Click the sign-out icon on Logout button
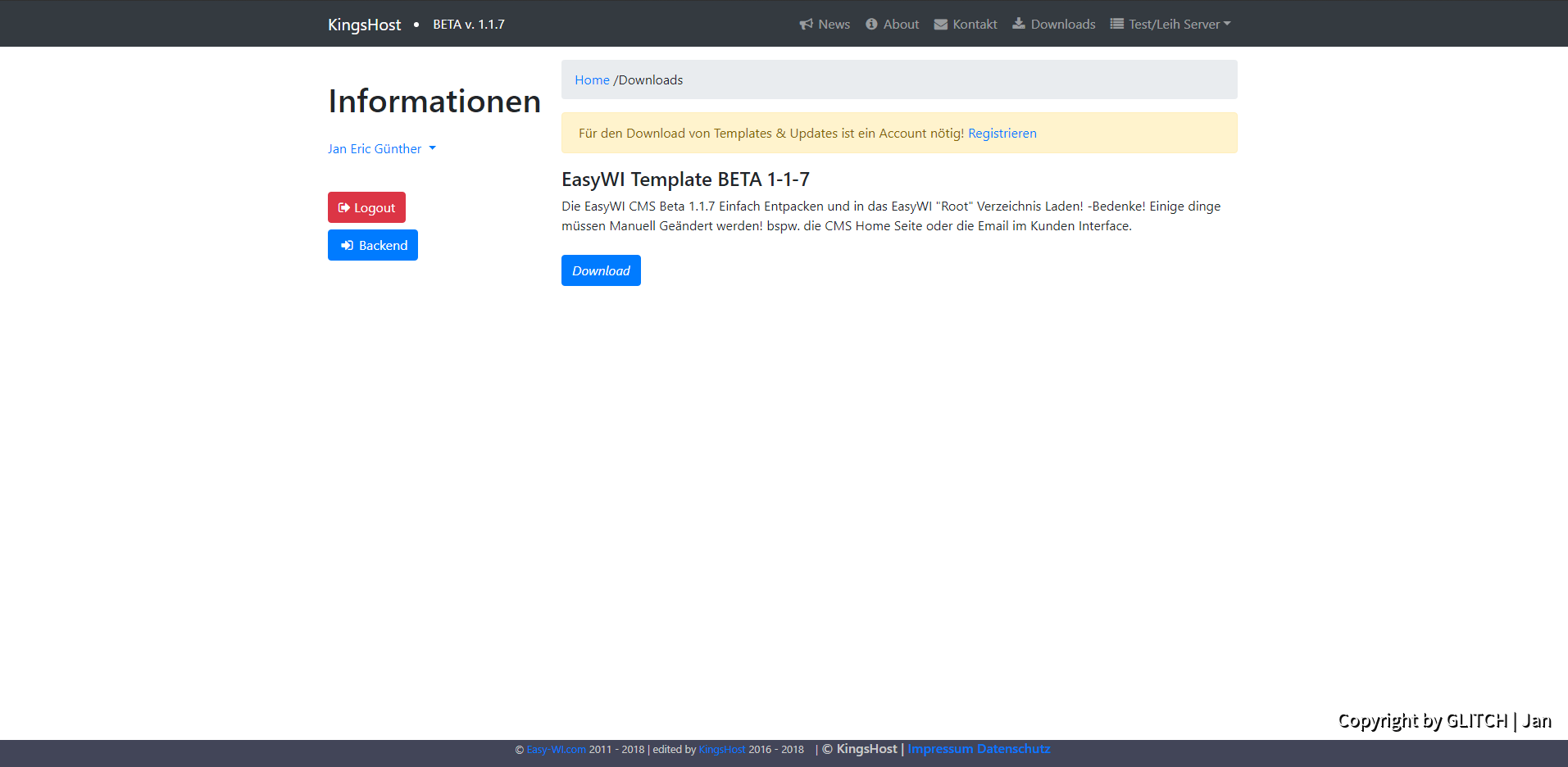 coord(344,208)
